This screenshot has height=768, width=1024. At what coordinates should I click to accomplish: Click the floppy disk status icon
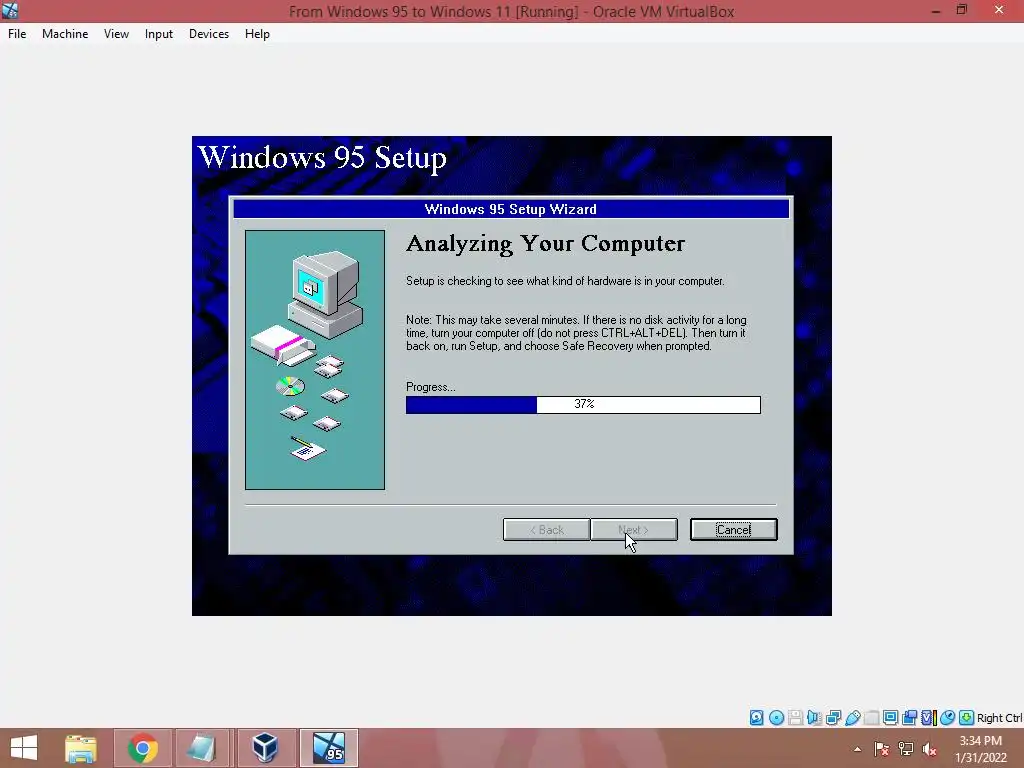(795, 718)
